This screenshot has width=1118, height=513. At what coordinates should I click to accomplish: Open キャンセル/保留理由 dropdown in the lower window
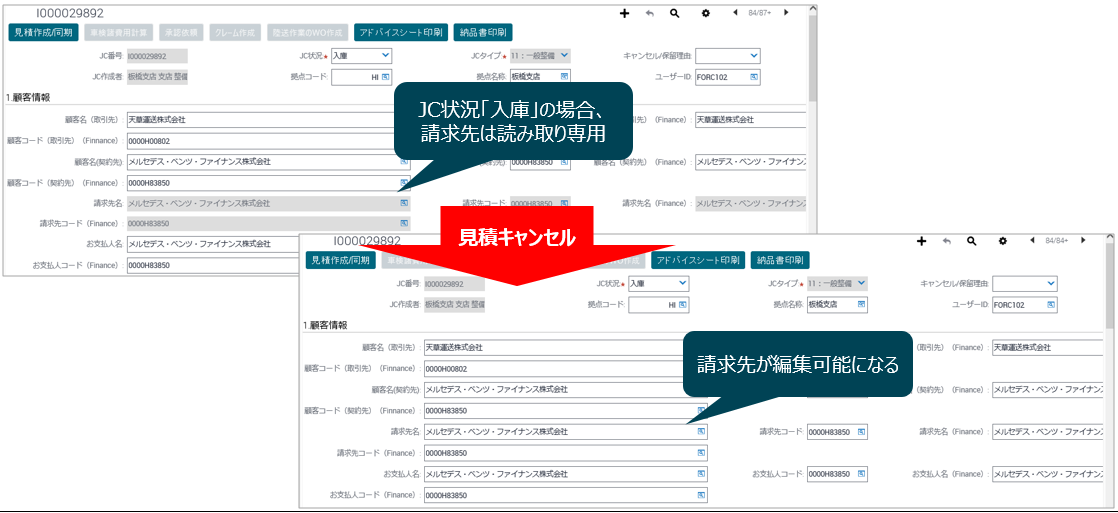point(1050,284)
